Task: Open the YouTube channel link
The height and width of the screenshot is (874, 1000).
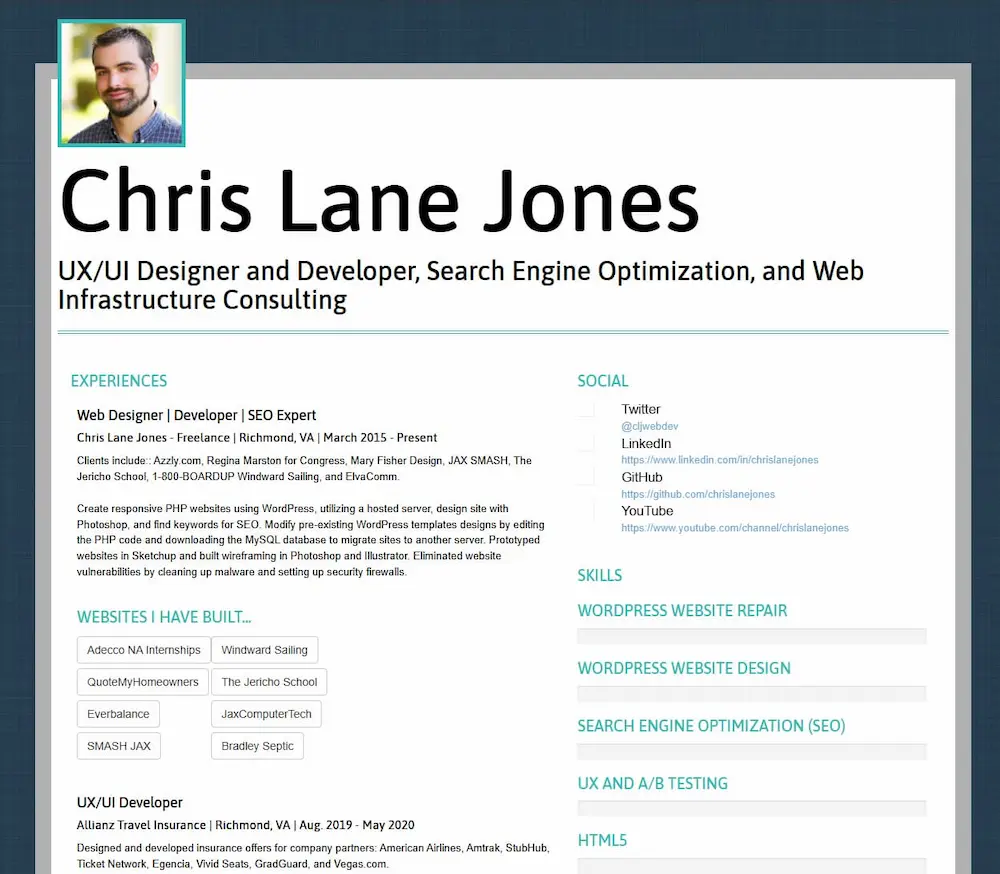Action: (735, 528)
